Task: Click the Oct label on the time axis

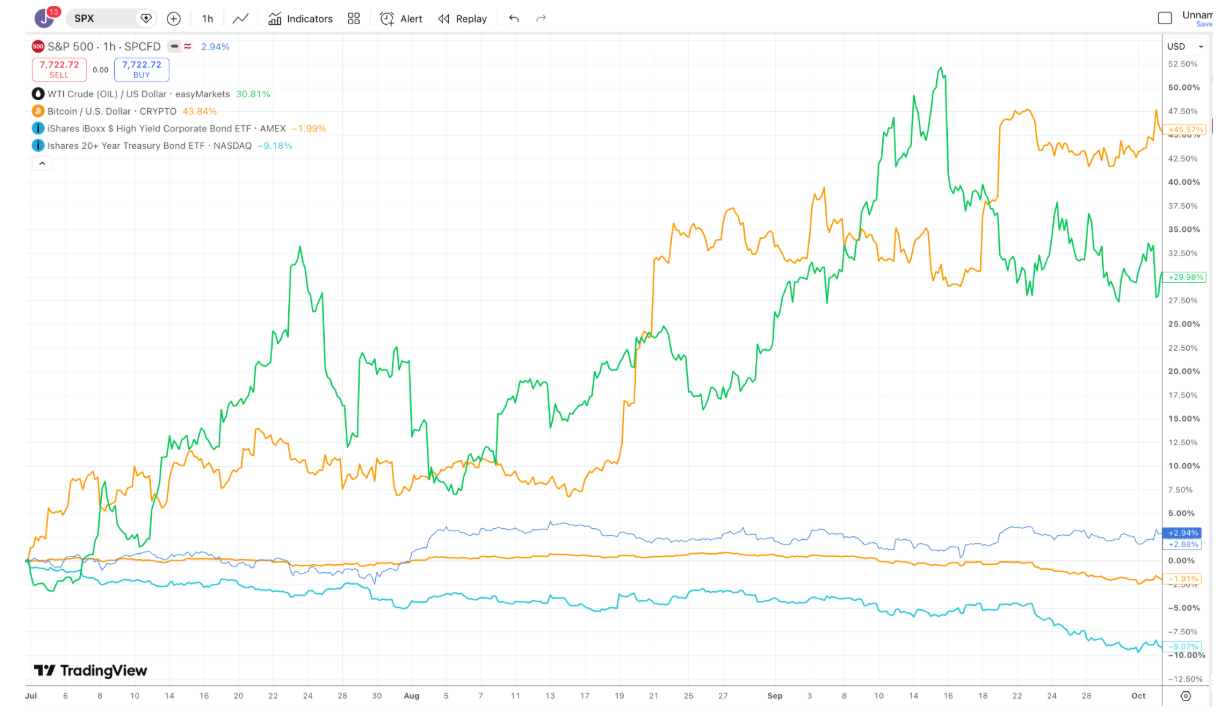Action: (x=1138, y=695)
